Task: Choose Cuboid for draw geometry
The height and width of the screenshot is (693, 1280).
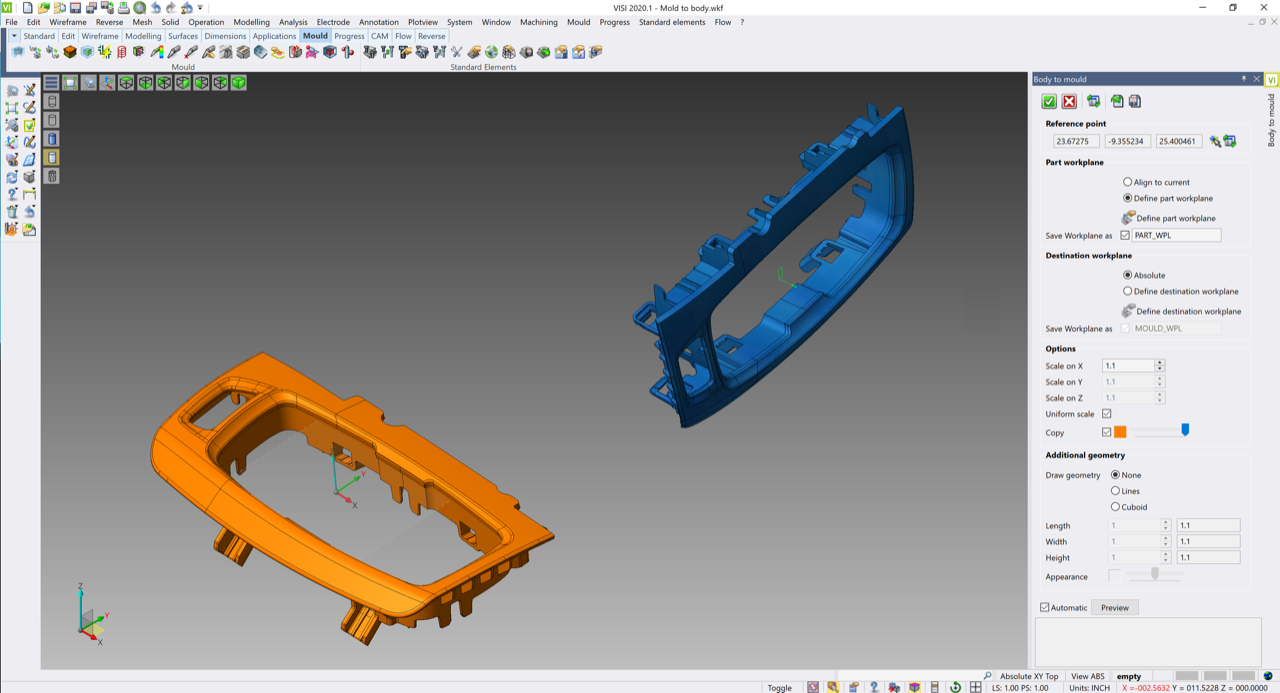Action: (x=1116, y=507)
